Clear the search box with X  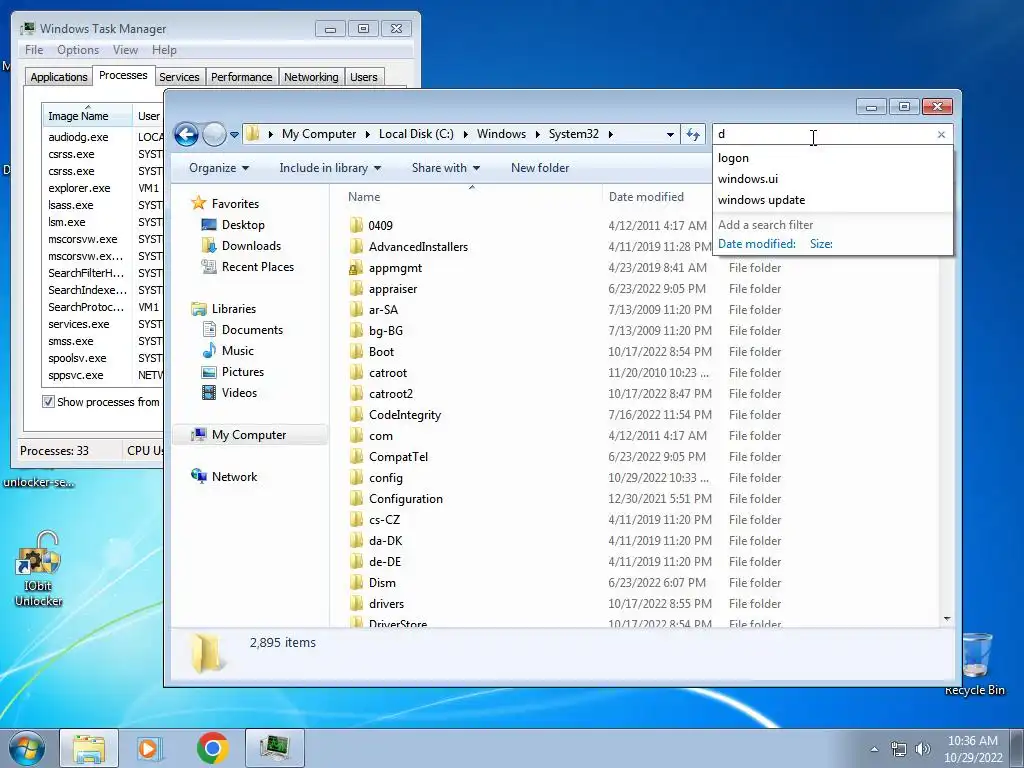[941, 135]
